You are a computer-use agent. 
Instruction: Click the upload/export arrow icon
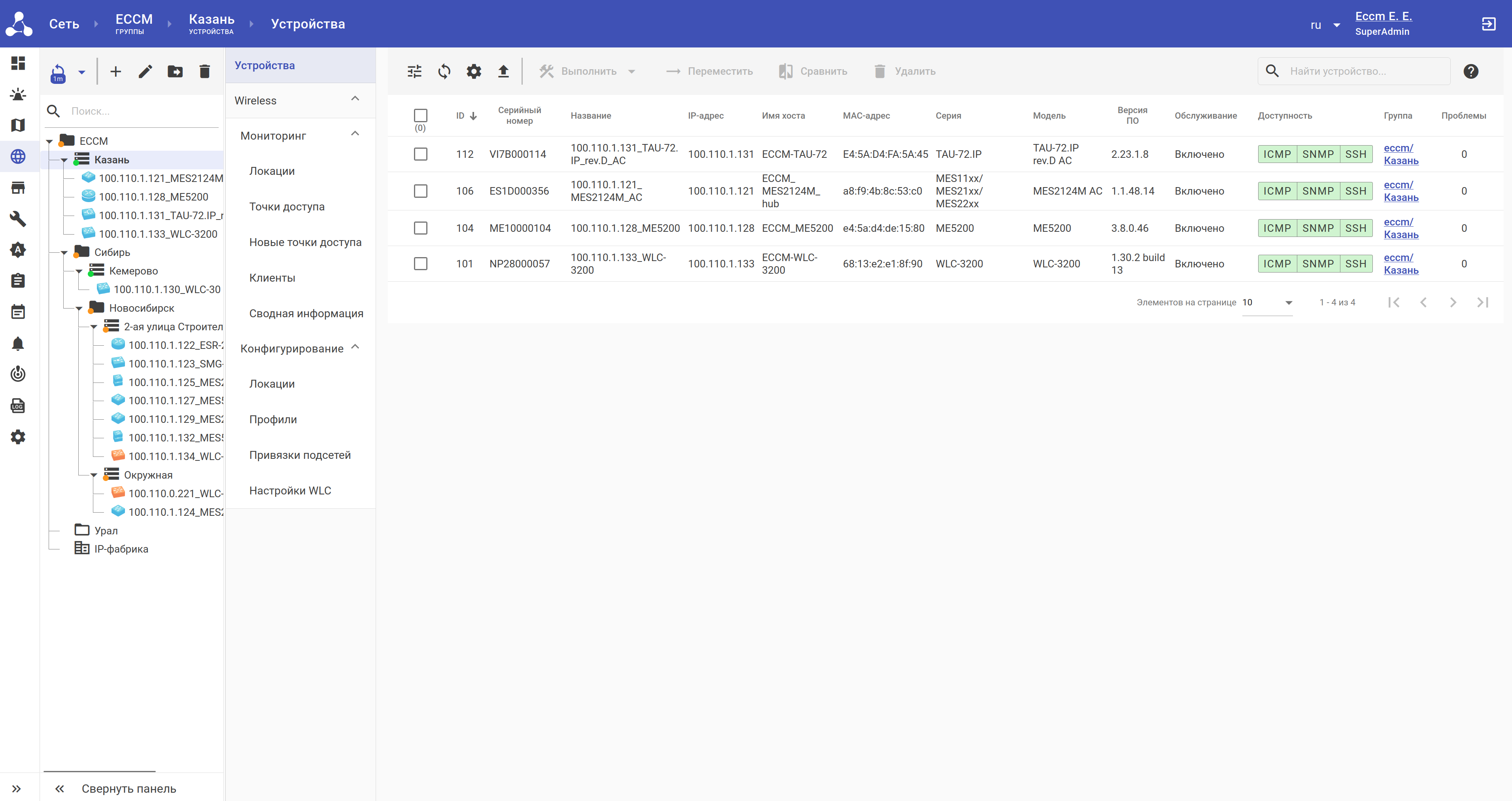point(503,71)
